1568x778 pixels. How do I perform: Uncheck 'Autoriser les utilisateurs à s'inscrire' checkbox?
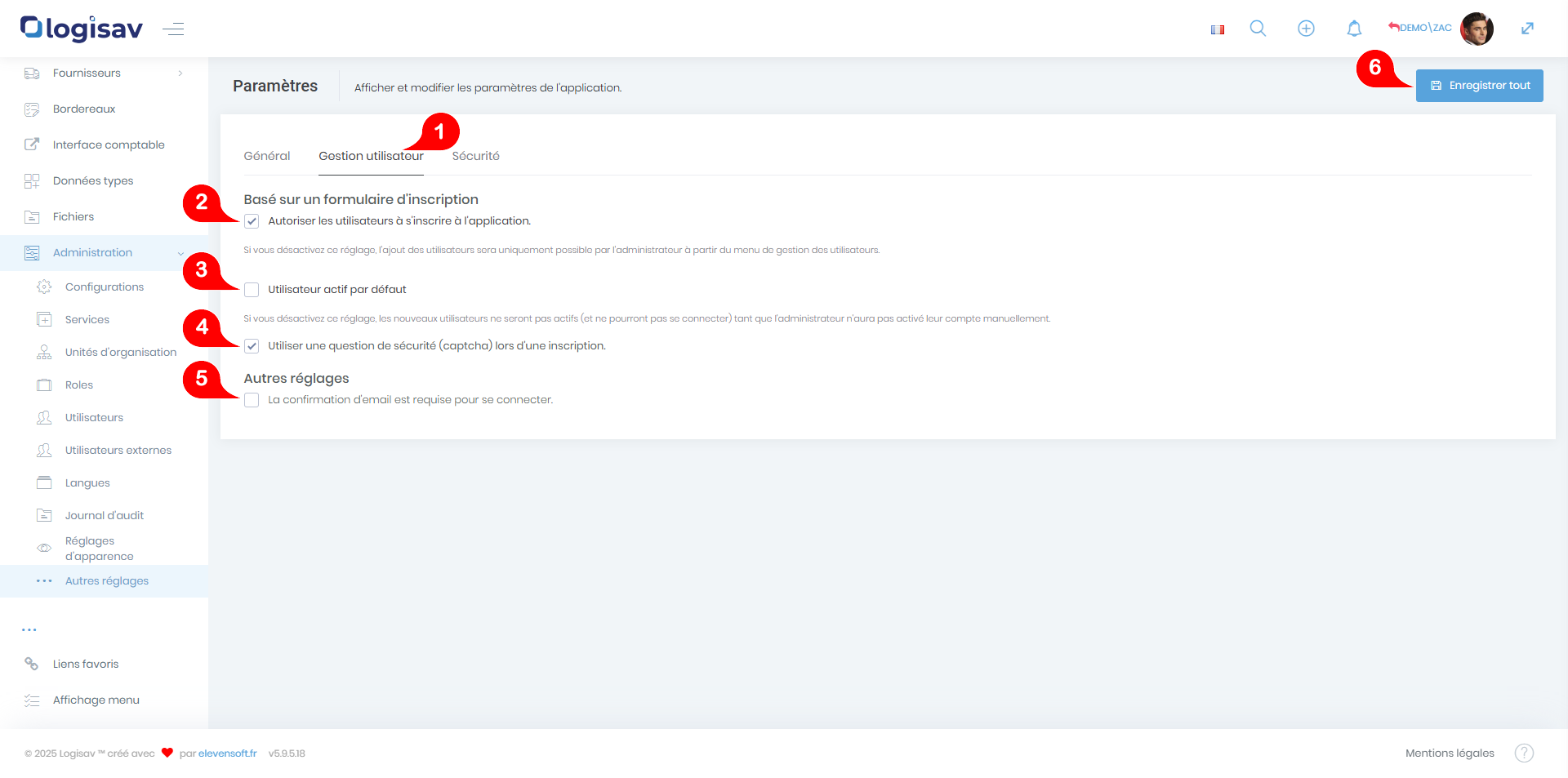252,221
